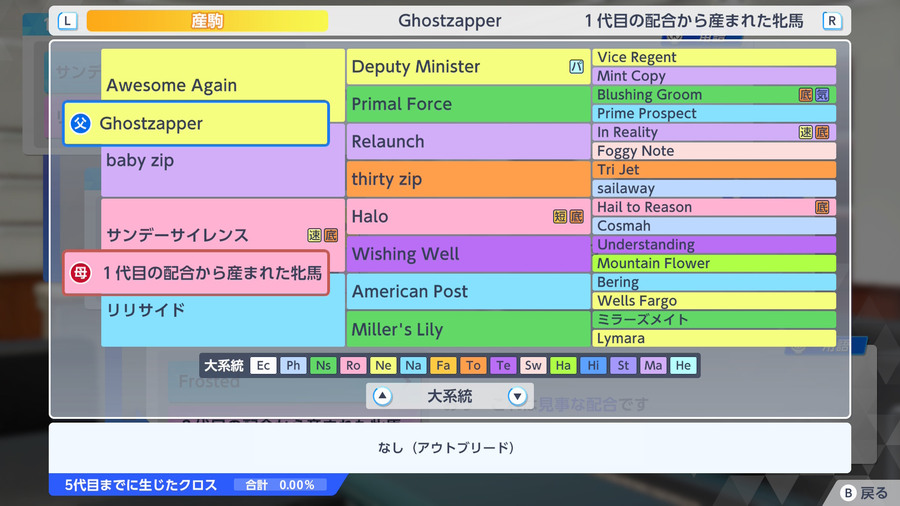Click the 底 badge on サンデーサイレンス

(x=331, y=235)
